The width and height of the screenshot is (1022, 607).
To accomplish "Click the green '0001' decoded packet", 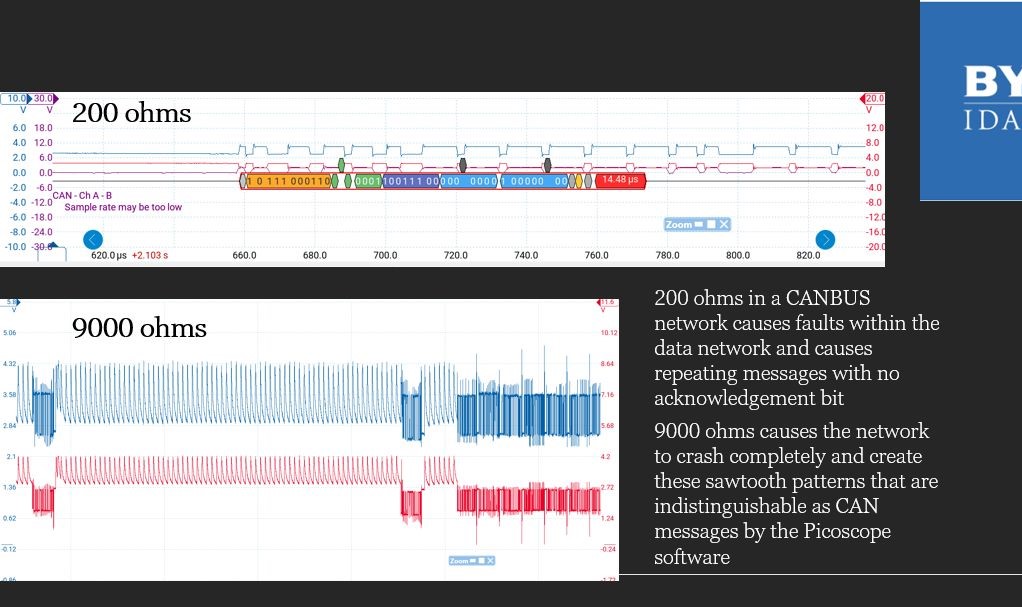I will 367,181.
